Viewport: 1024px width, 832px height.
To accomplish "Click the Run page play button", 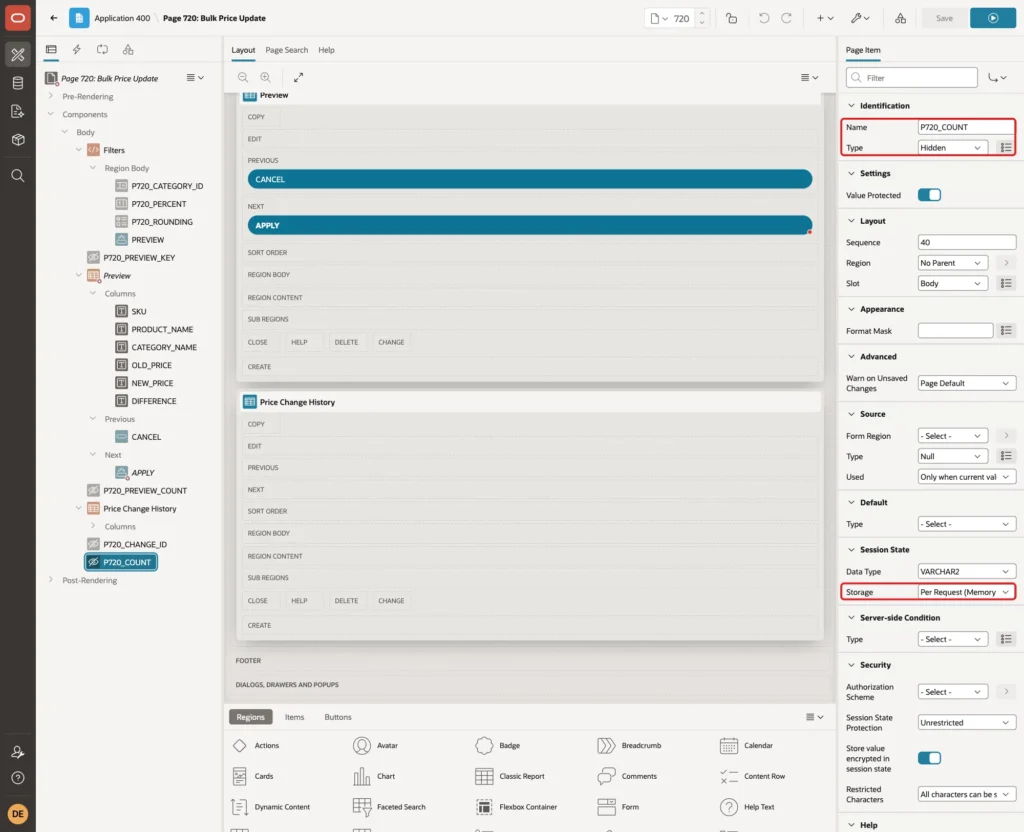I will [x=993, y=18].
